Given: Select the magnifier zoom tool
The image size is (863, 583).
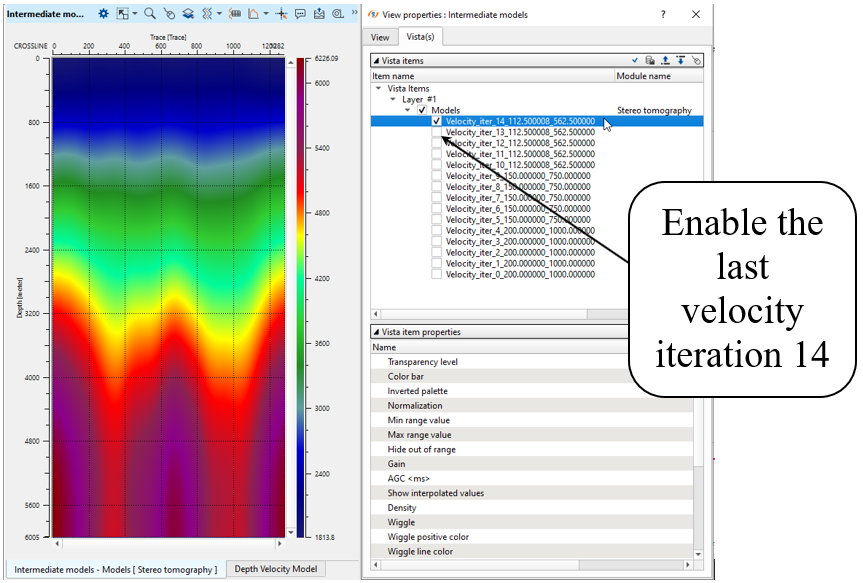Looking at the screenshot, I should [149, 14].
